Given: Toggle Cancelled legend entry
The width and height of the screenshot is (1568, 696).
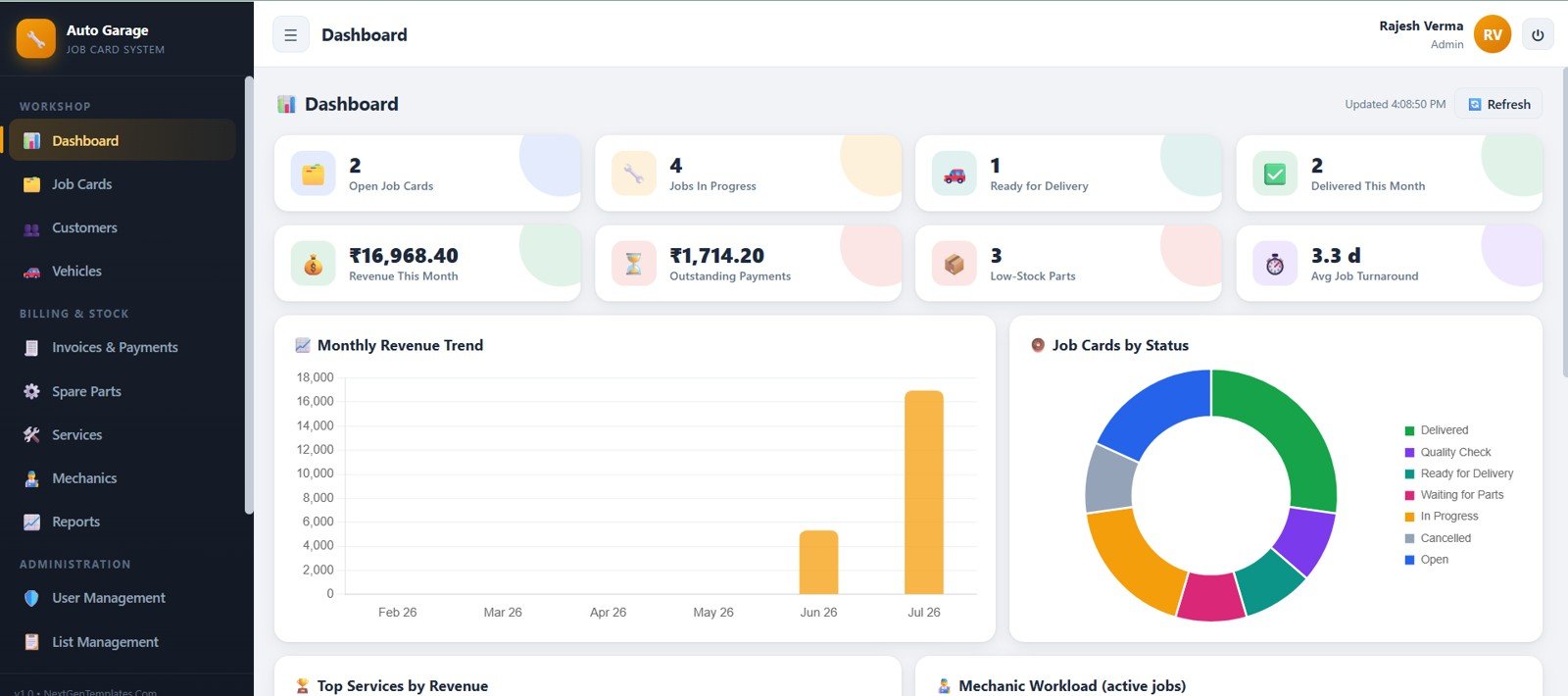Looking at the screenshot, I should (1438, 538).
